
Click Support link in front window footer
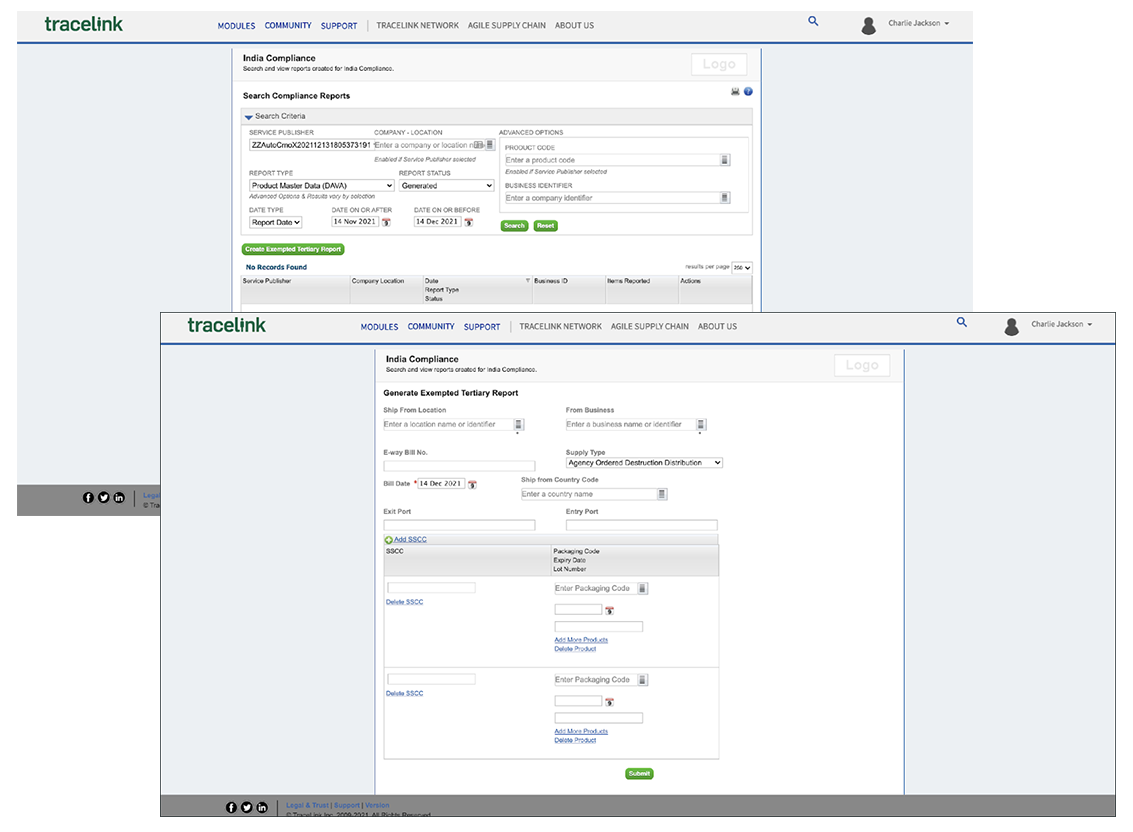click(x=347, y=805)
